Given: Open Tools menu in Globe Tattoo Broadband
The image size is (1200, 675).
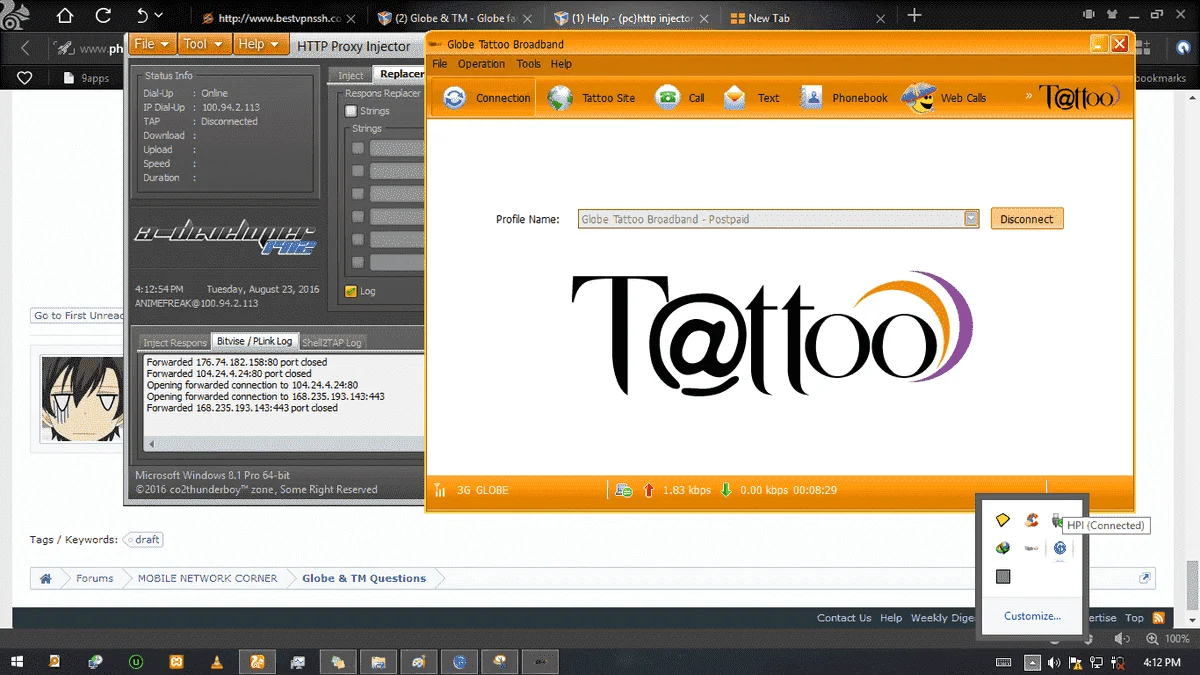Looking at the screenshot, I should (528, 64).
